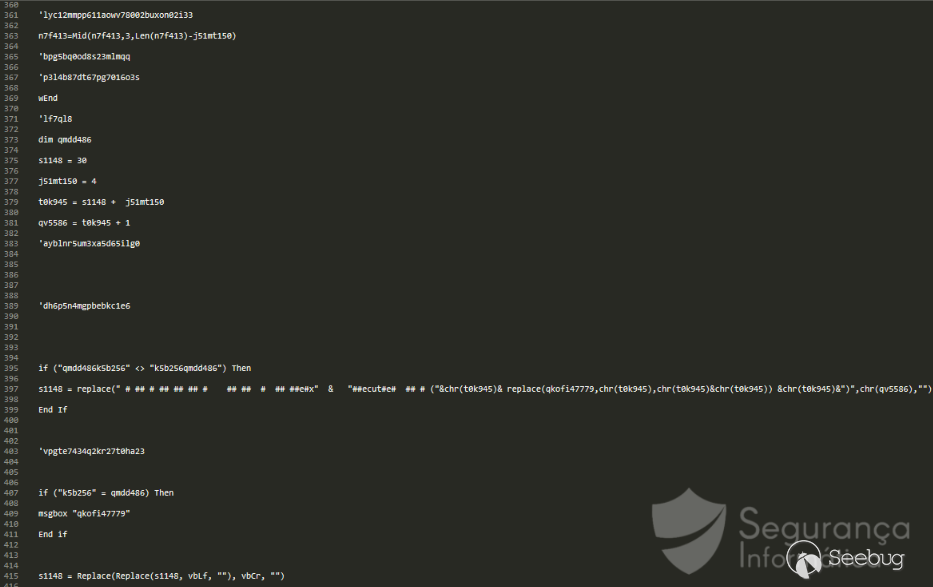The image size is (933, 587).
Task: Click the 'dim qmdd486' declaration line
Action: (x=65, y=140)
